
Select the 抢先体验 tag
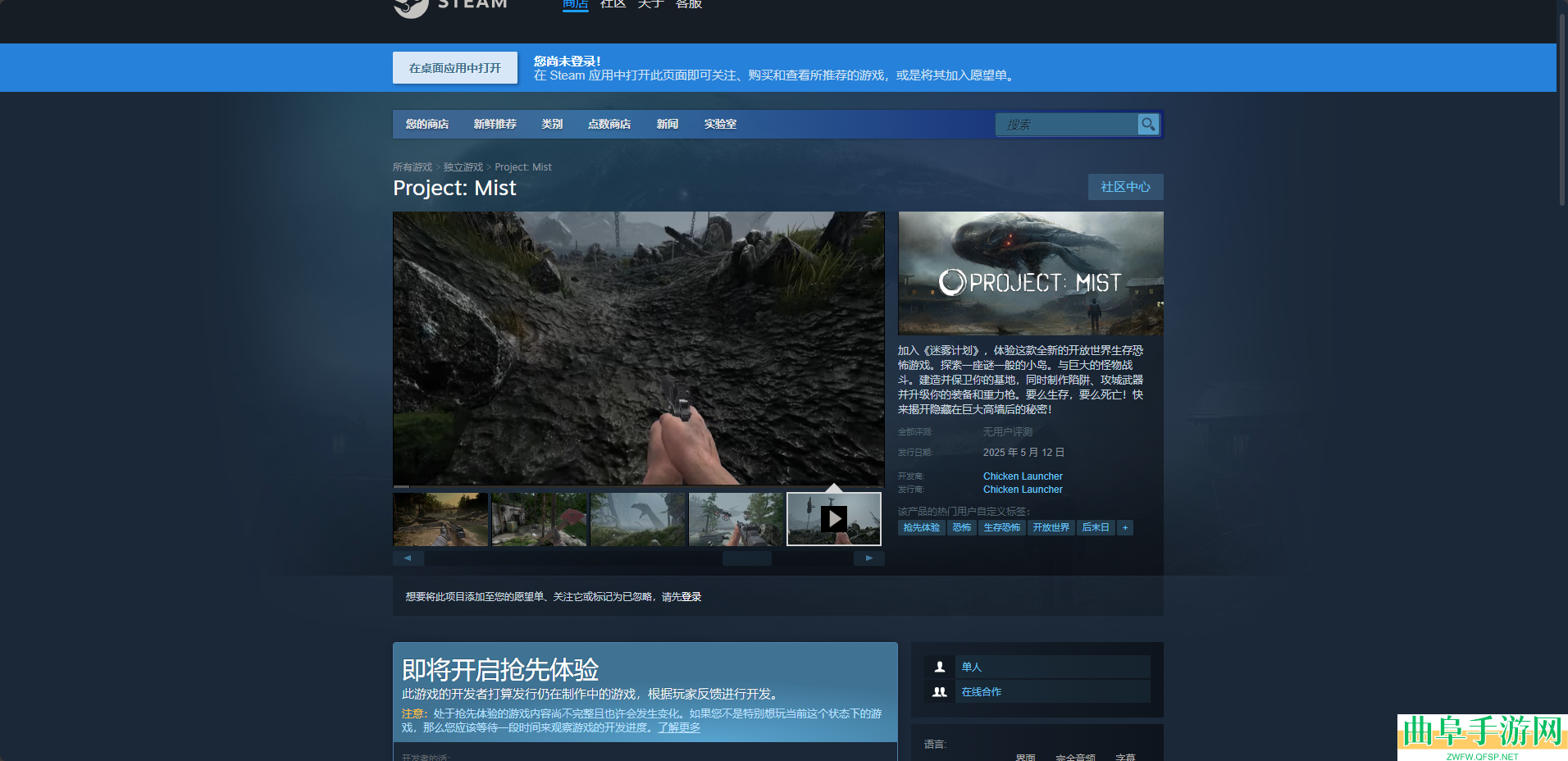click(922, 527)
